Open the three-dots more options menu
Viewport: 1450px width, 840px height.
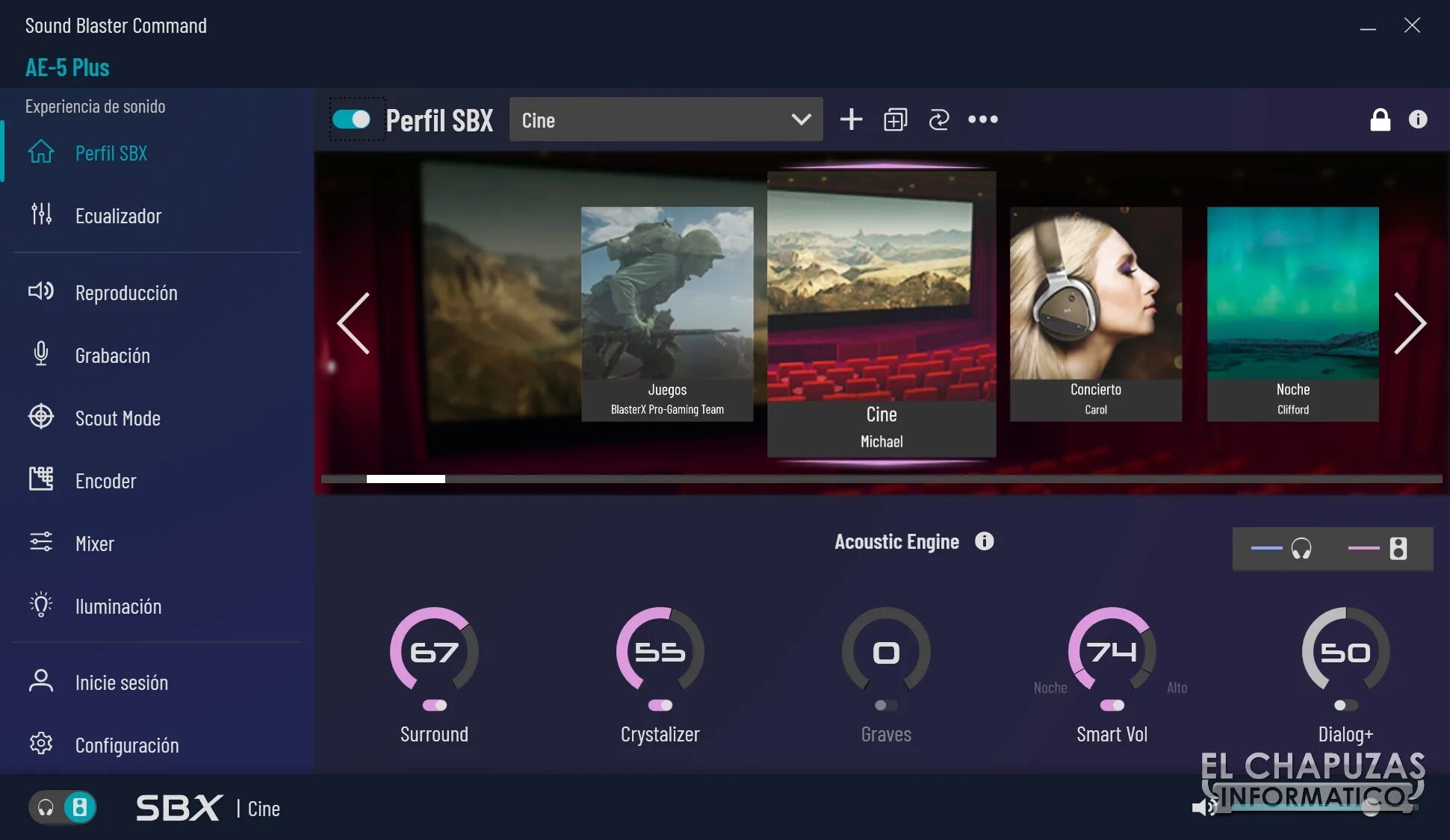(982, 119)
